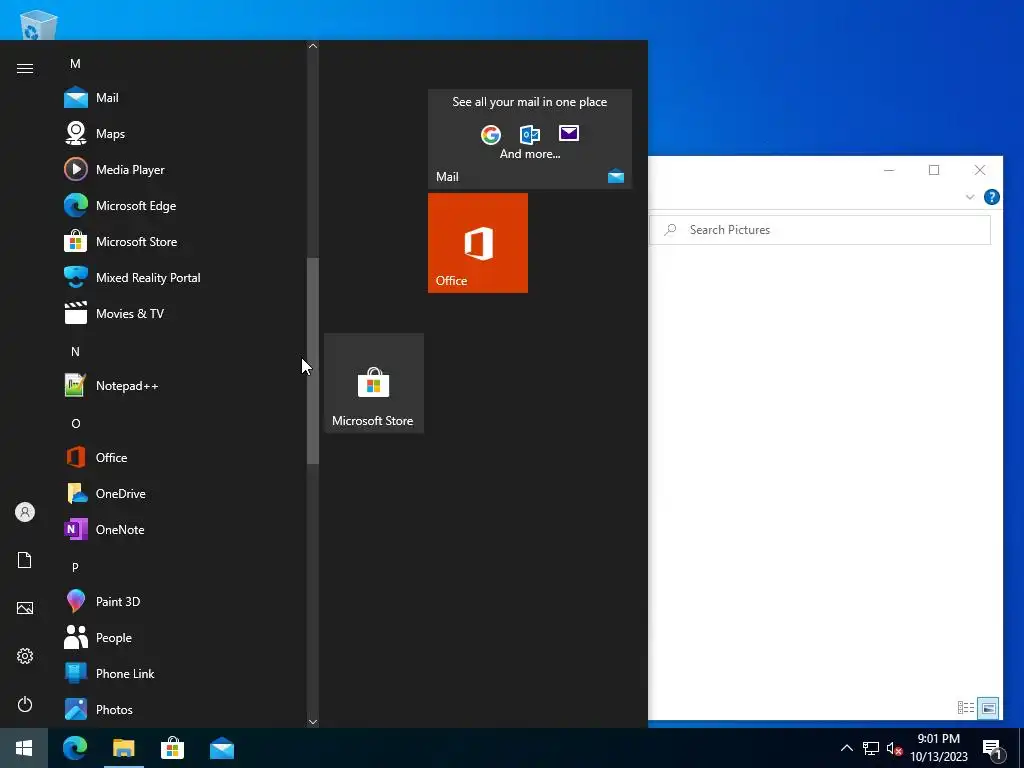Expand the File Explorer ribbon chevron
Viewport: 1024px width, 768px height.
pyautogui.click(x=970, y=197)
